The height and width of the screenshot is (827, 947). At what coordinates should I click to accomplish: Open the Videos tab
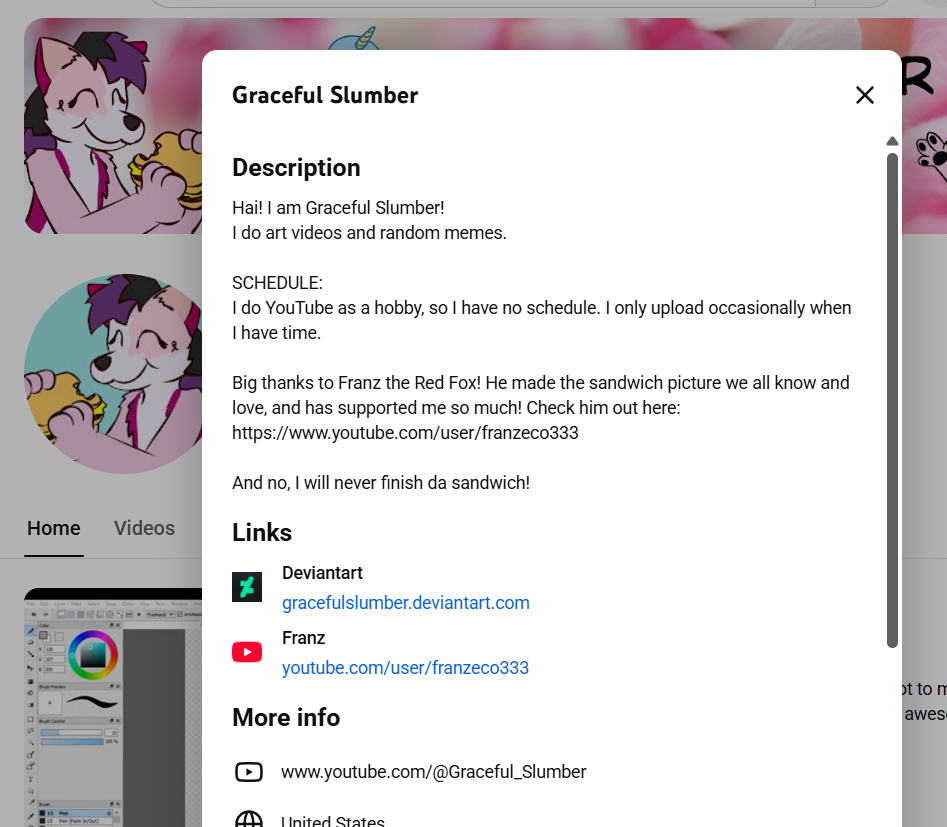point(144,528)
